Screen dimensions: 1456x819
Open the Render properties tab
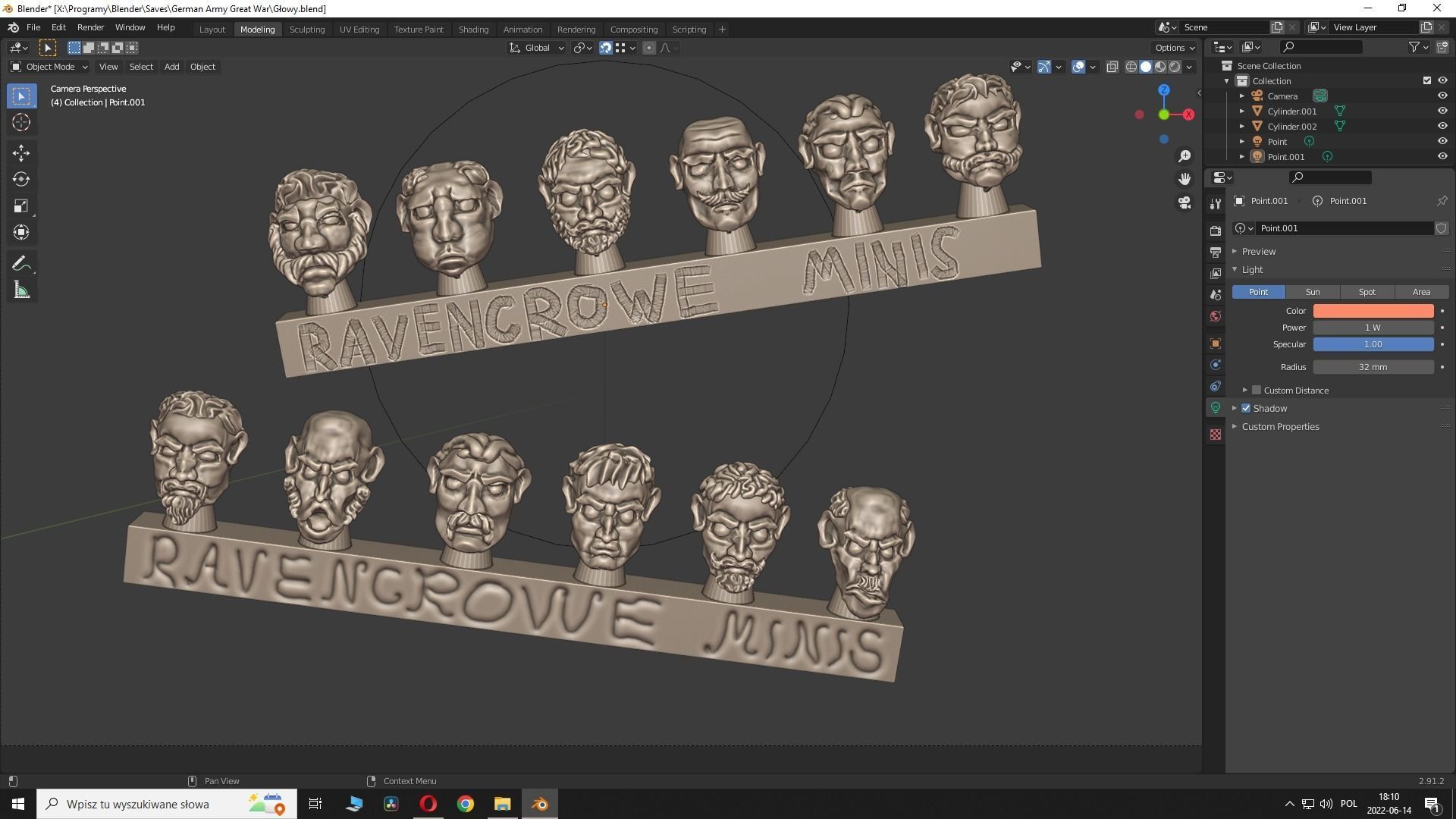coord(1216,231)
